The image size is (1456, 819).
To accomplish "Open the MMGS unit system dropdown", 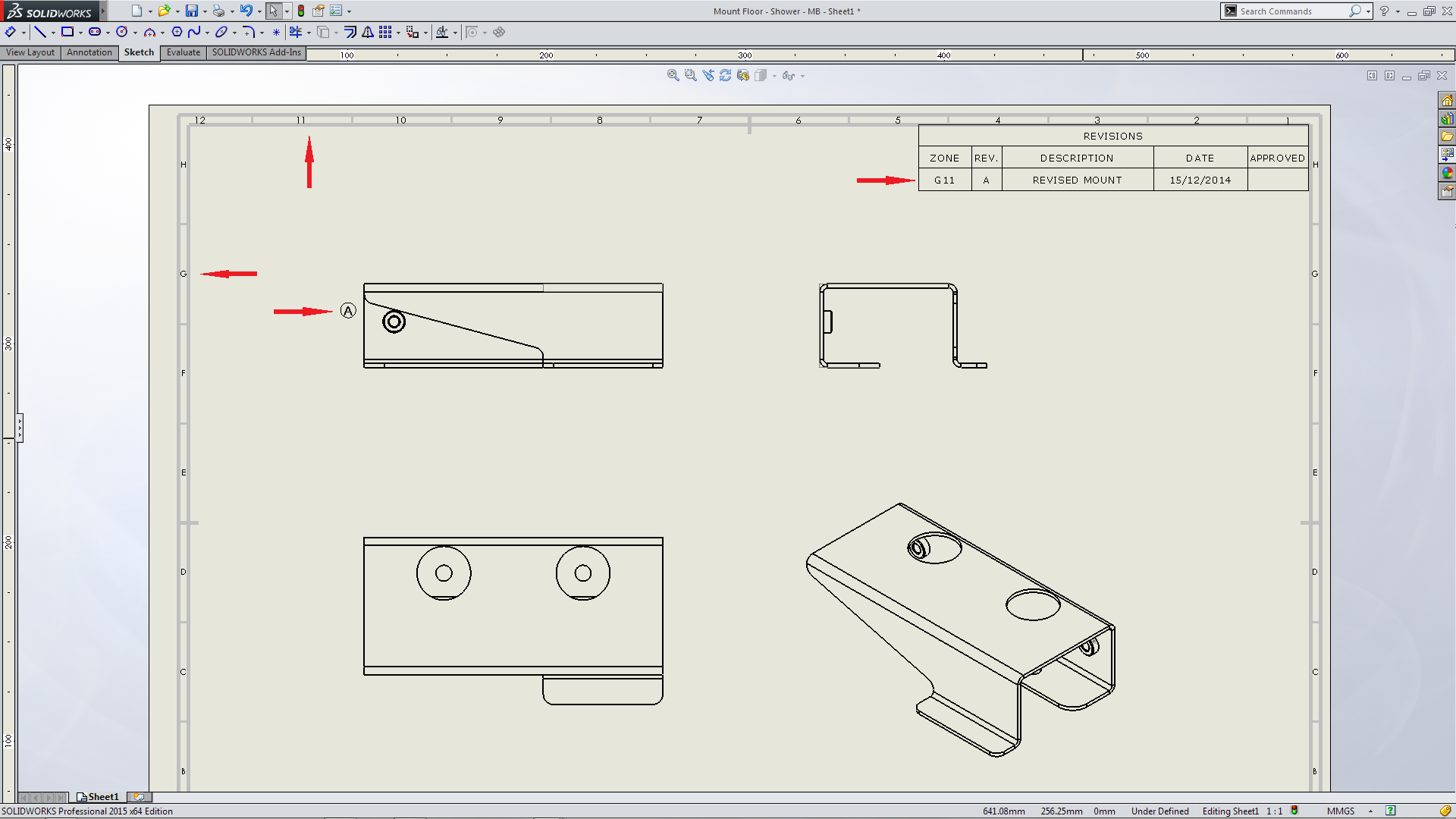I will [1341, 811].
